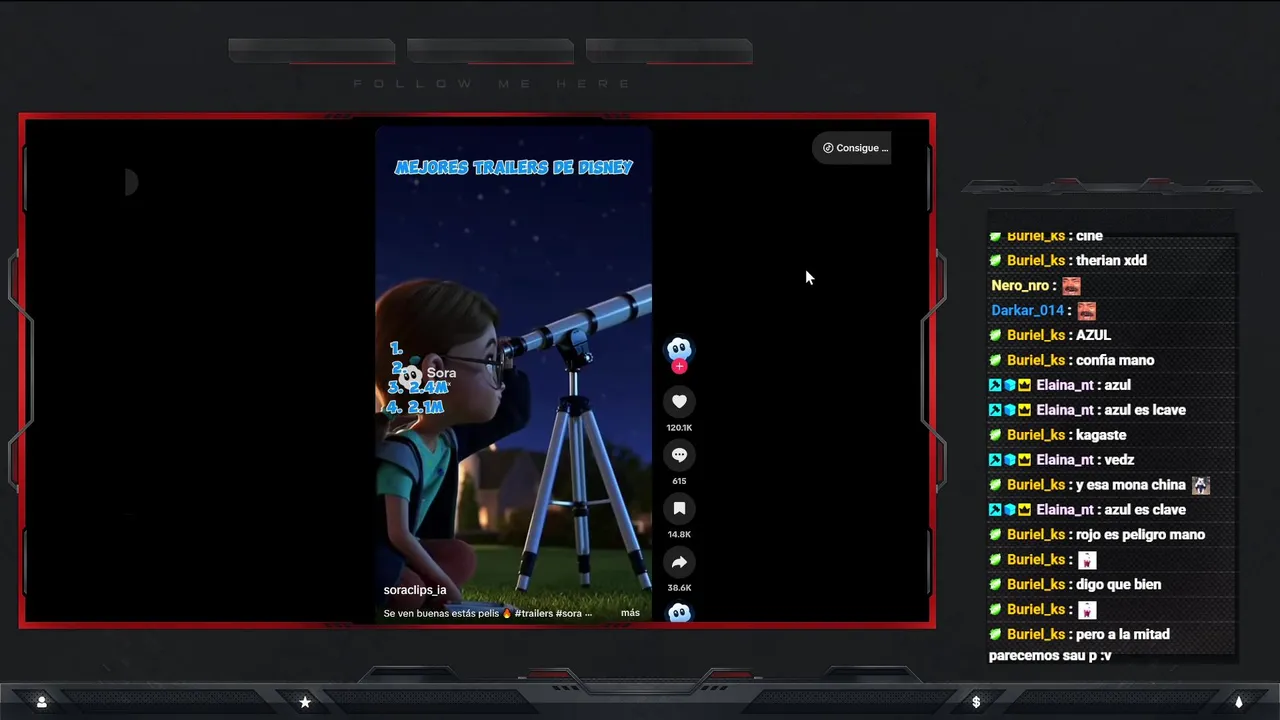Click the saved count '14.8K'
The image size is (1280, 720).
[x=679, y=535]
